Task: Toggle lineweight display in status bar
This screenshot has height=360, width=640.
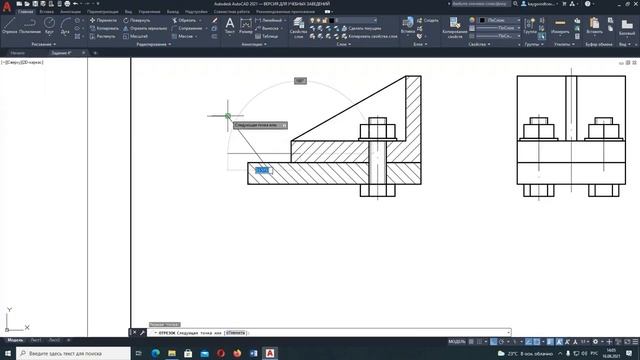Action: tap(550, 342)
